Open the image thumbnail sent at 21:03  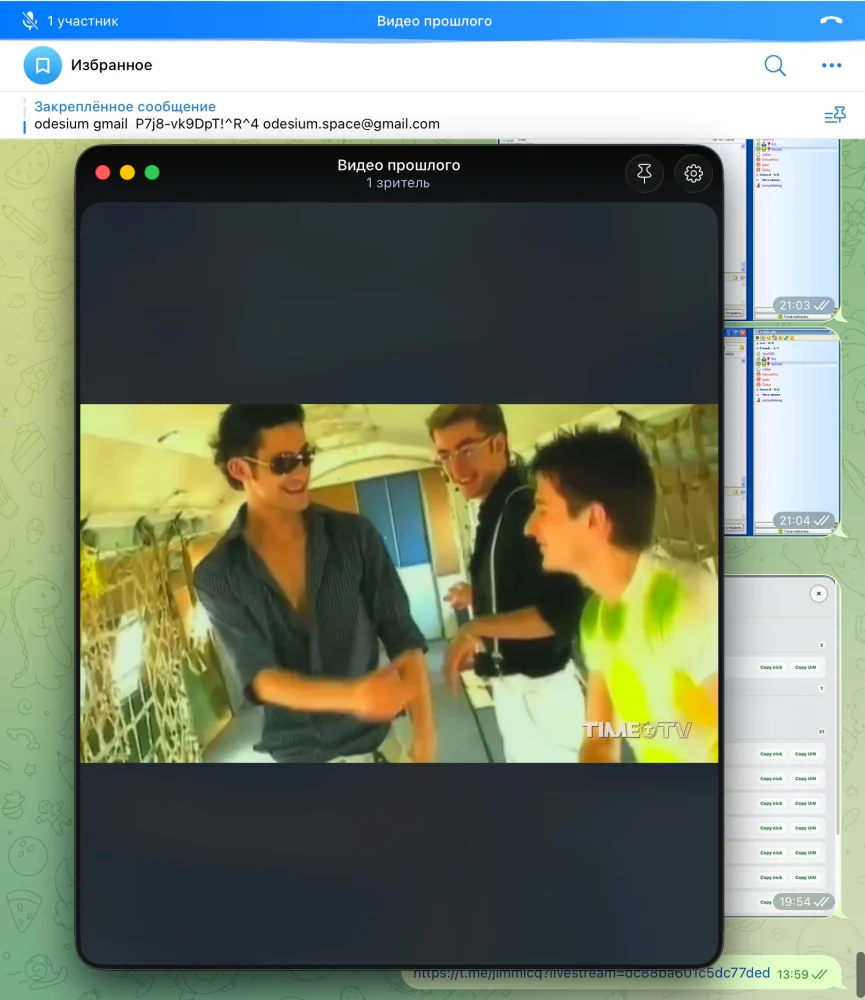(782, 230)
